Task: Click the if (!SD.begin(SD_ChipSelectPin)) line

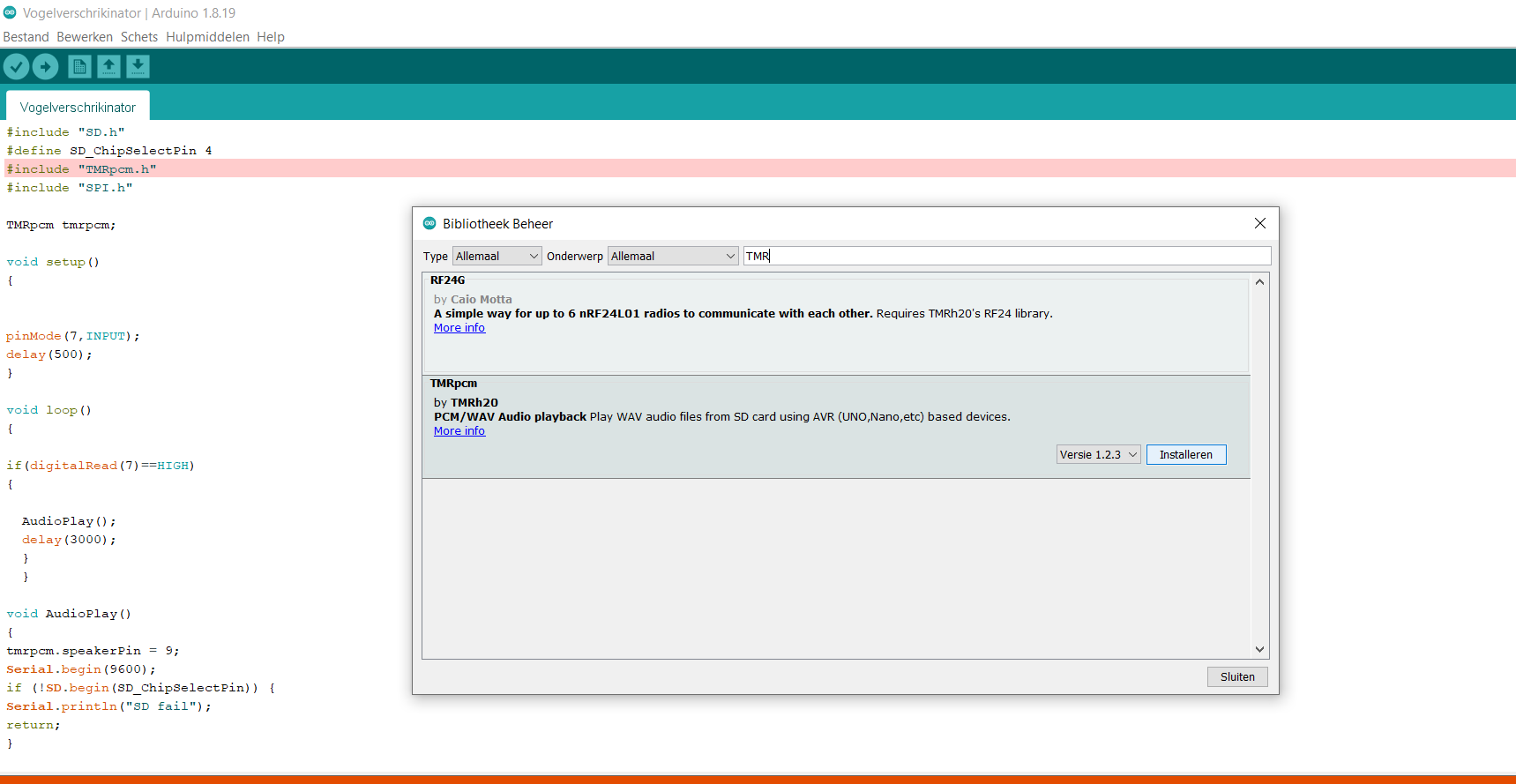Action: (141, 687)
